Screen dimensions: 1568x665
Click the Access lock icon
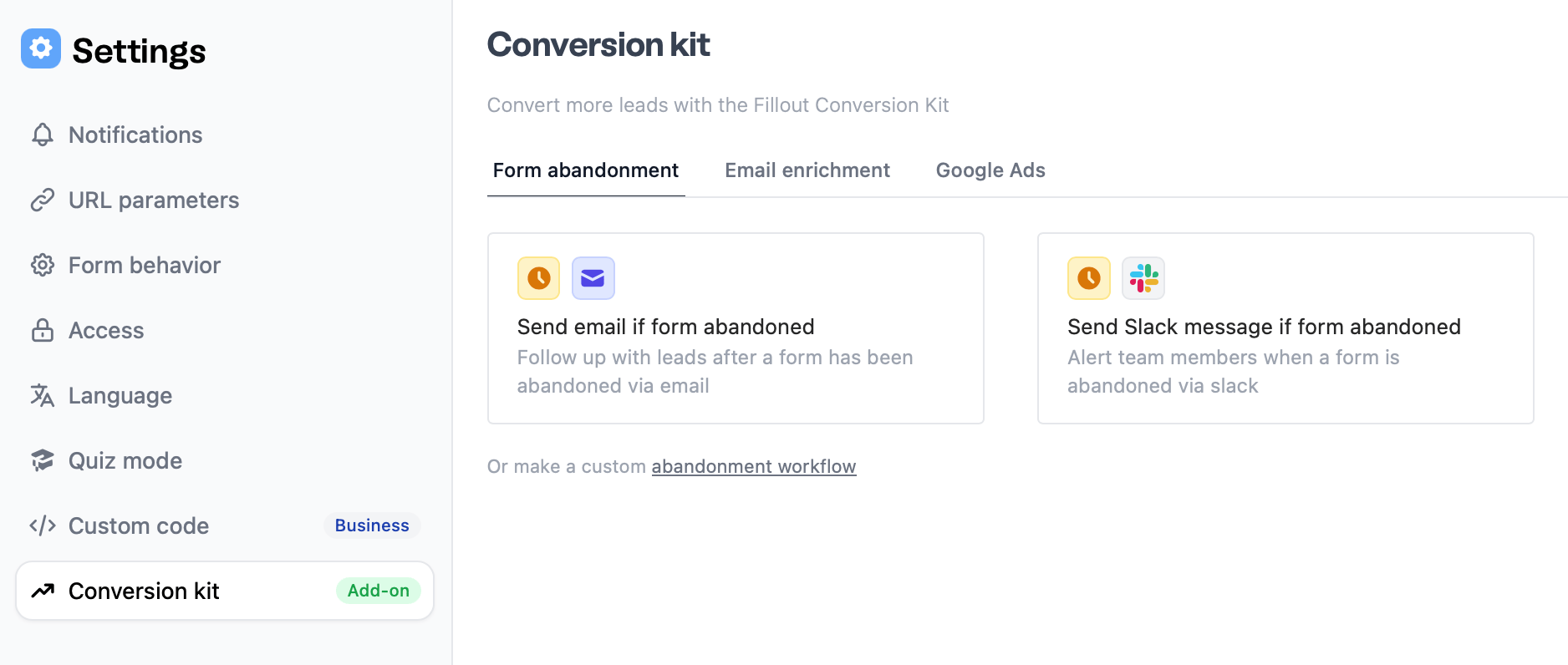click(x=43, y=330)
